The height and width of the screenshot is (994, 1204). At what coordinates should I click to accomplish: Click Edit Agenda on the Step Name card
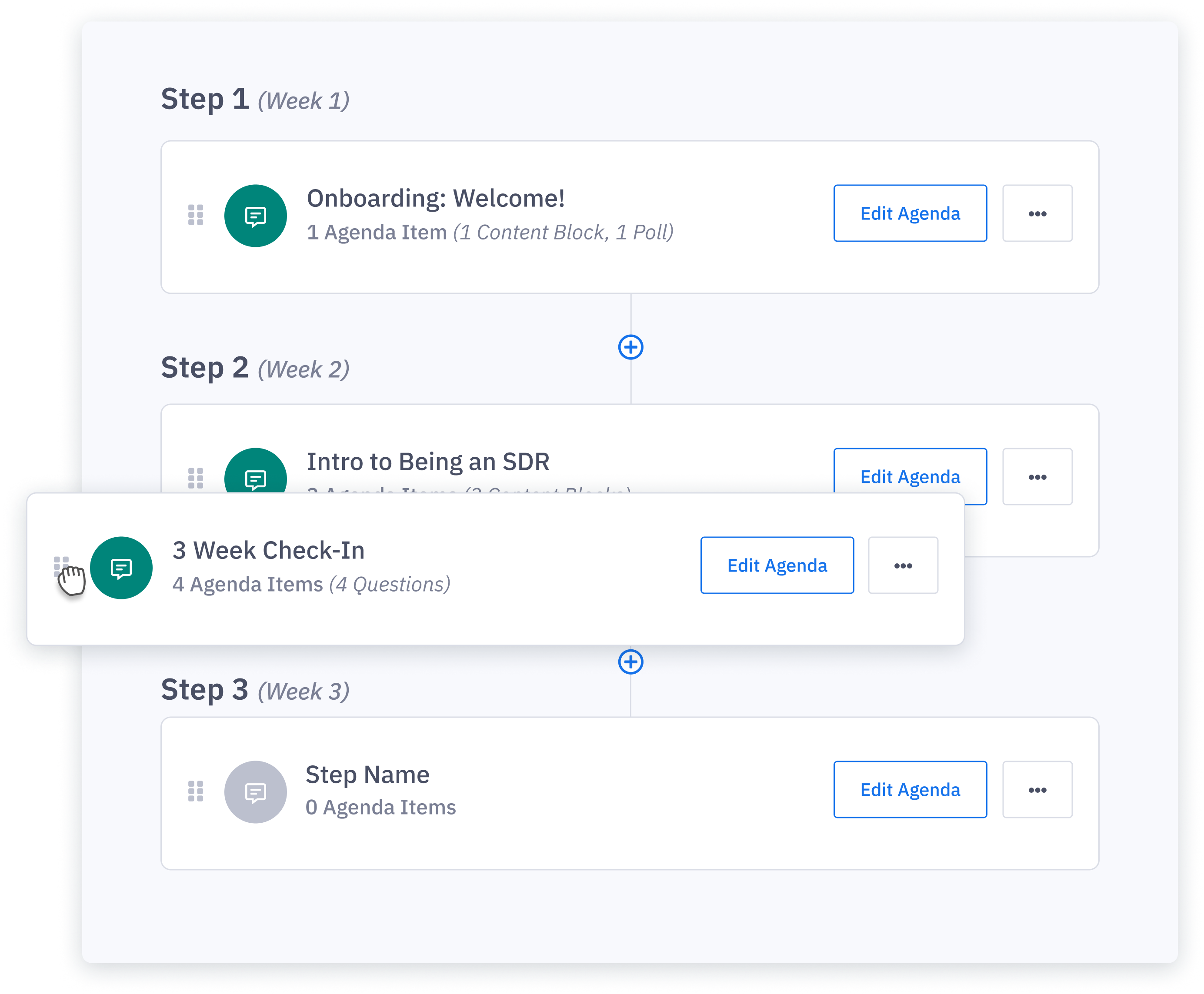[x=910, y=790]
